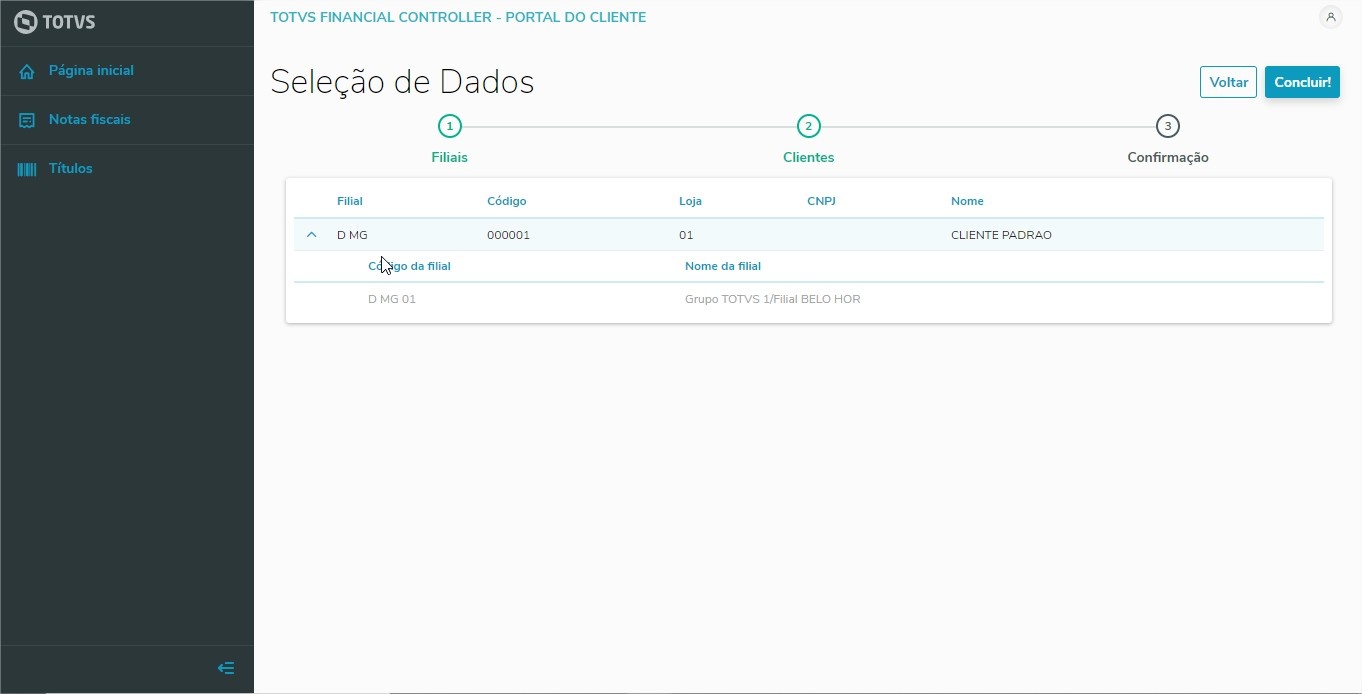Click the TOTVS logo in sidebar
The image size is (1362, 694).
(x=55, y=22)
